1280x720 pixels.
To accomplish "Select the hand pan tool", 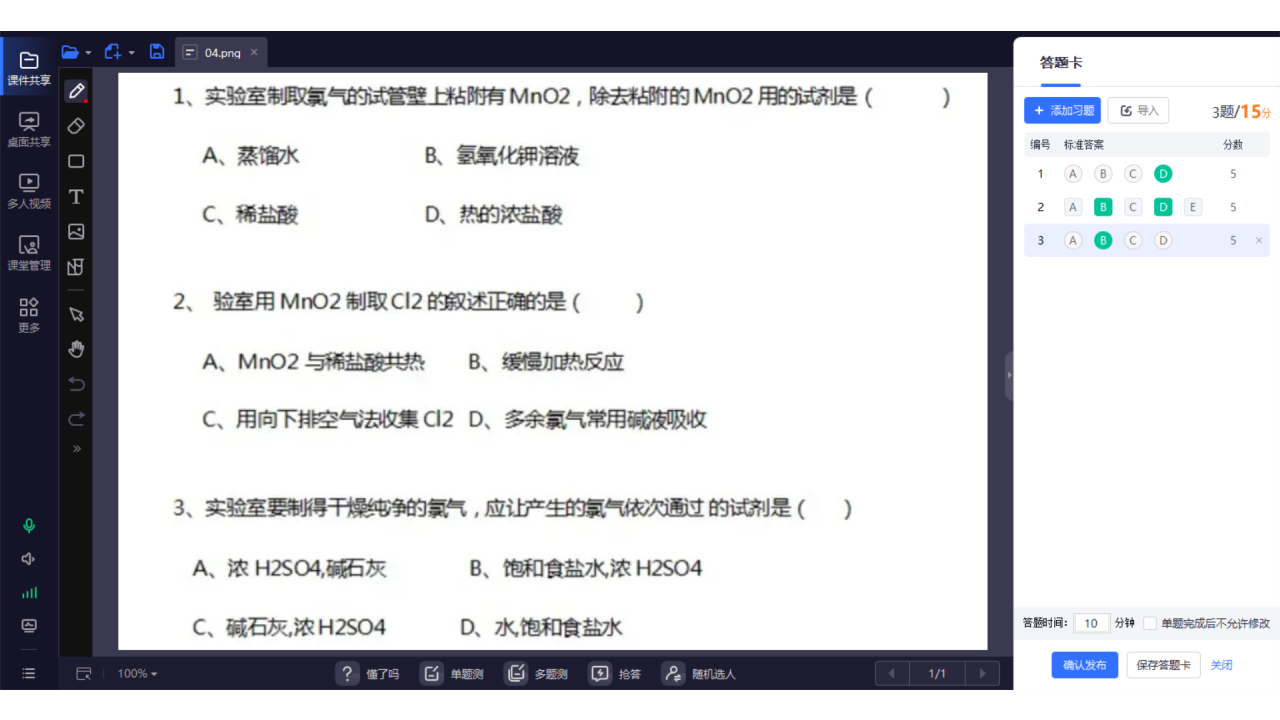I will click(76, 348).
